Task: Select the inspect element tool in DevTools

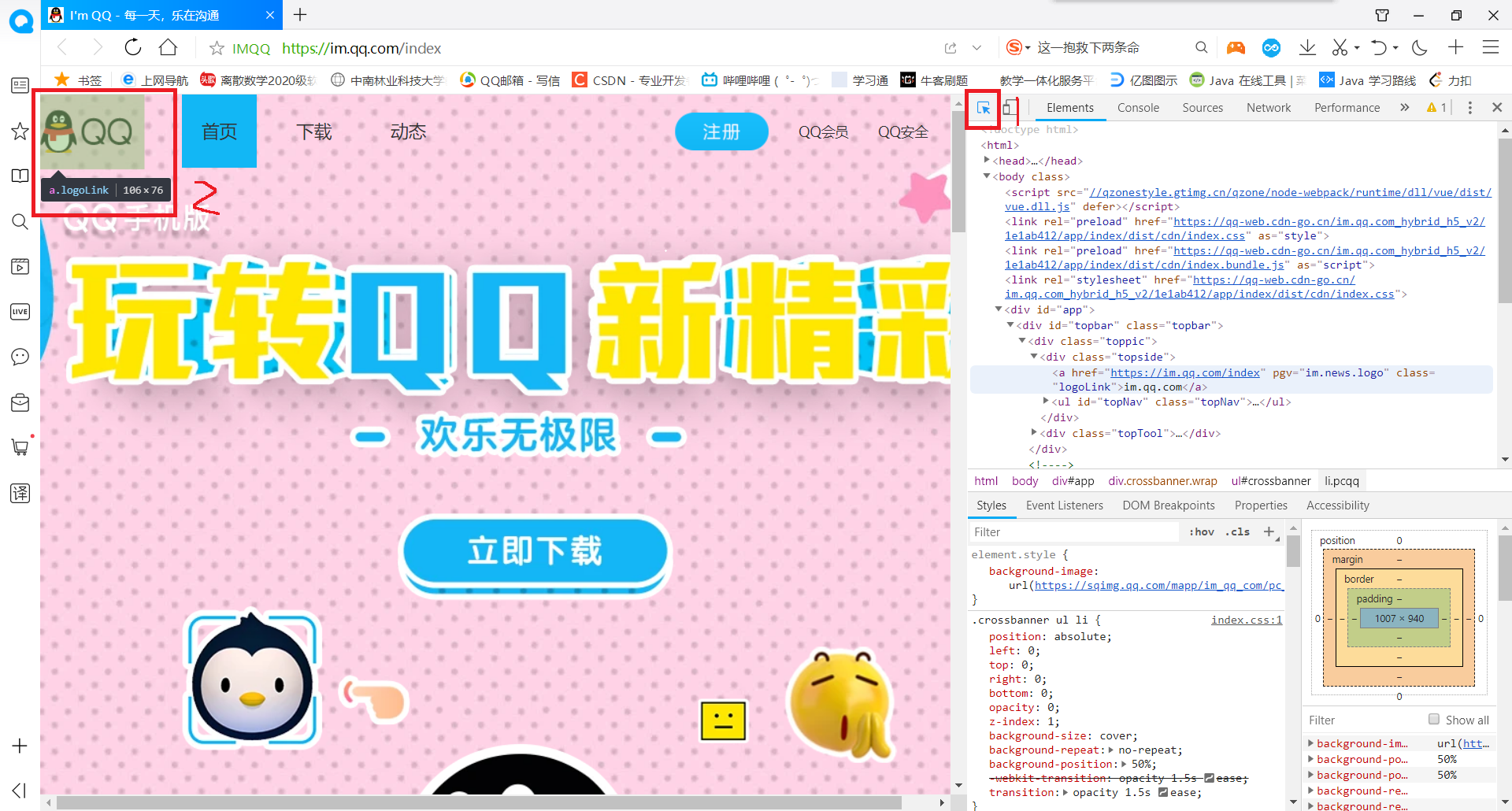Action: [x=982, y=108]
